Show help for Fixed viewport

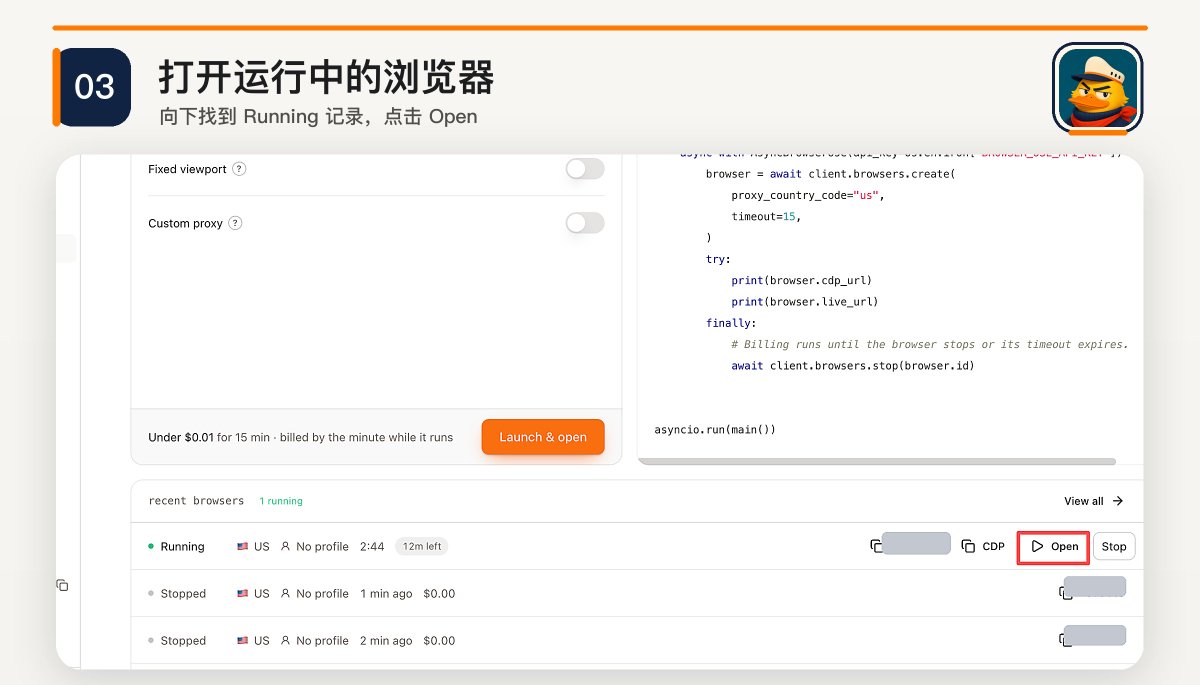click(239, 169)
